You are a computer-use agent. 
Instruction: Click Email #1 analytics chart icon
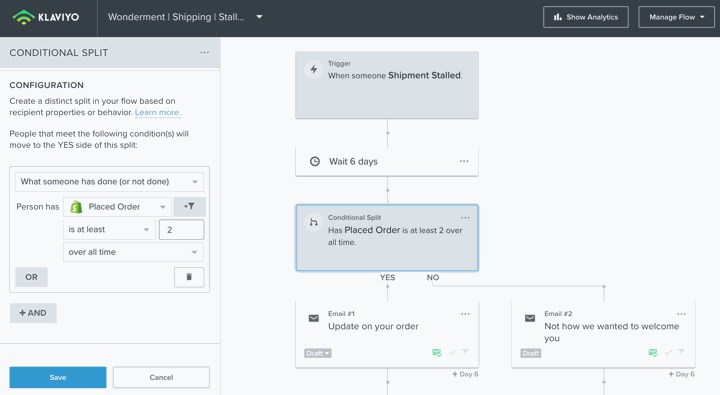(x=453, y=353)
